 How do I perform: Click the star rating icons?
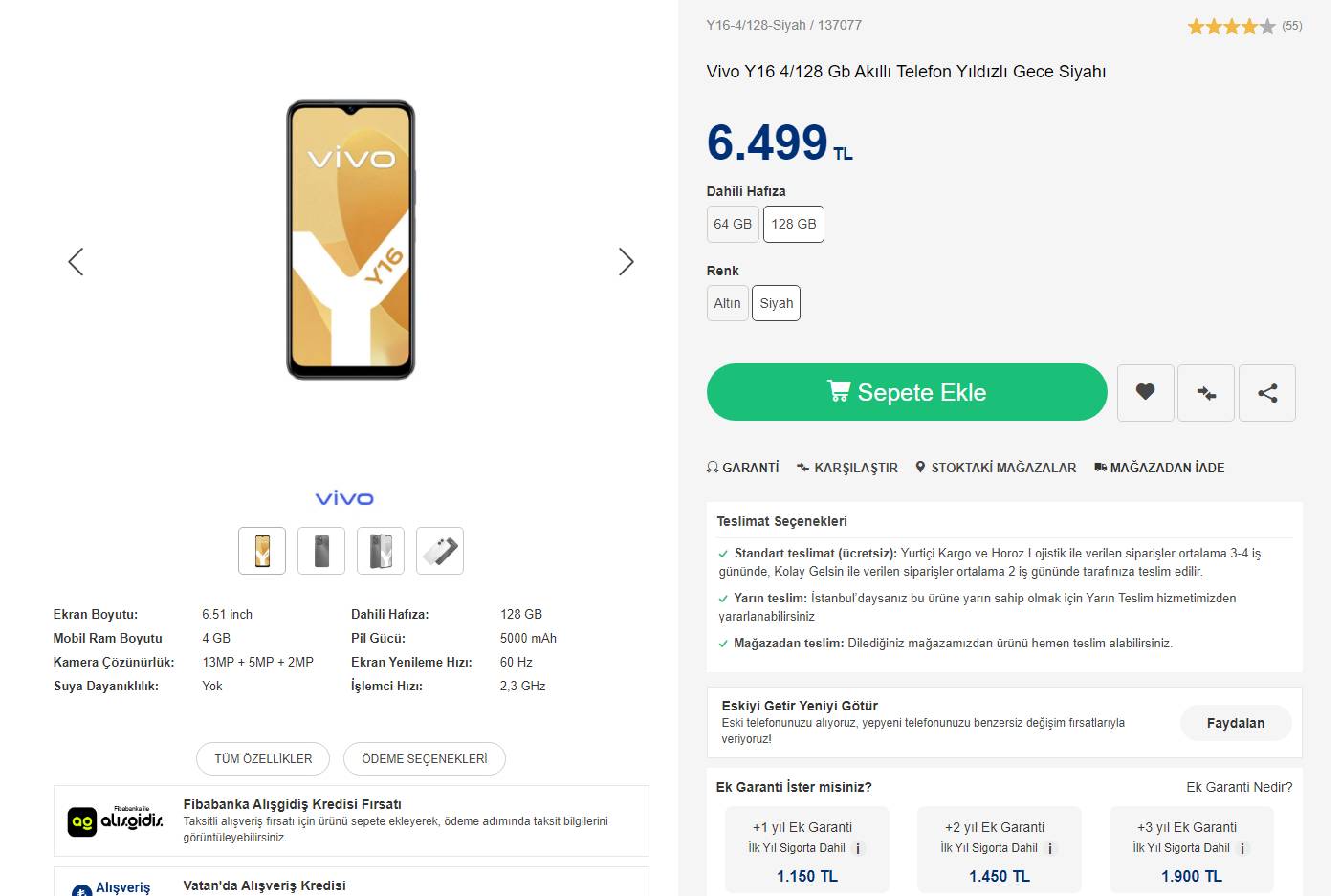pyautogui.click(x=1231, y=27)
